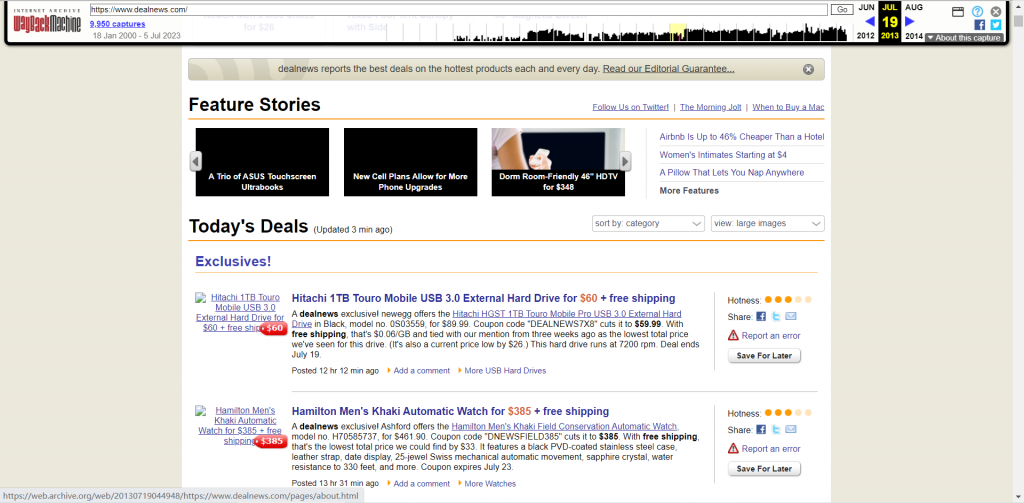Screen dimensions: 1024x503
Task: Email the Hitachi hard drive deal
Action: click(x=791, y=317)
